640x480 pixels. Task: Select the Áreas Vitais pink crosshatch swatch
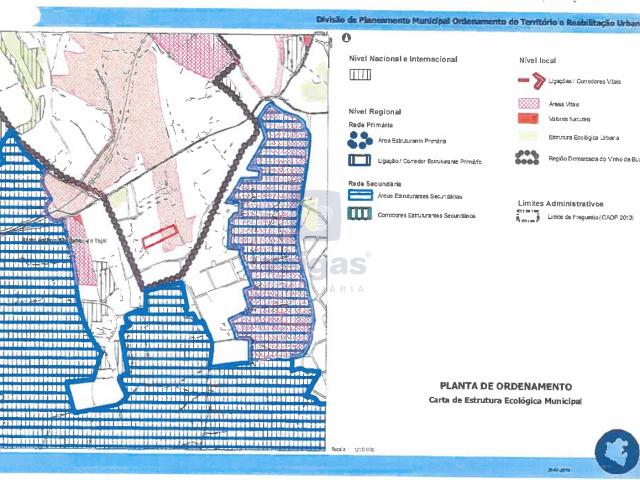[529, 103]
